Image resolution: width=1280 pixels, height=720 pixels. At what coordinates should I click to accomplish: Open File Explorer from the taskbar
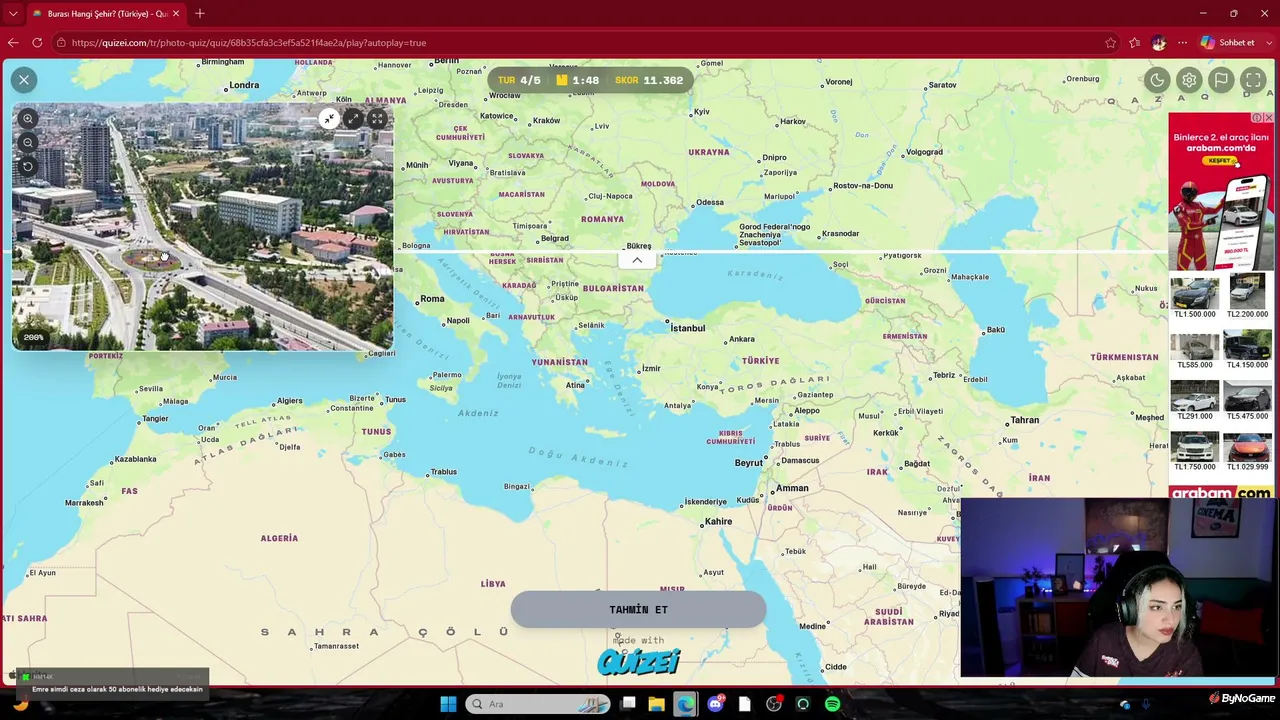pos(656,704)
